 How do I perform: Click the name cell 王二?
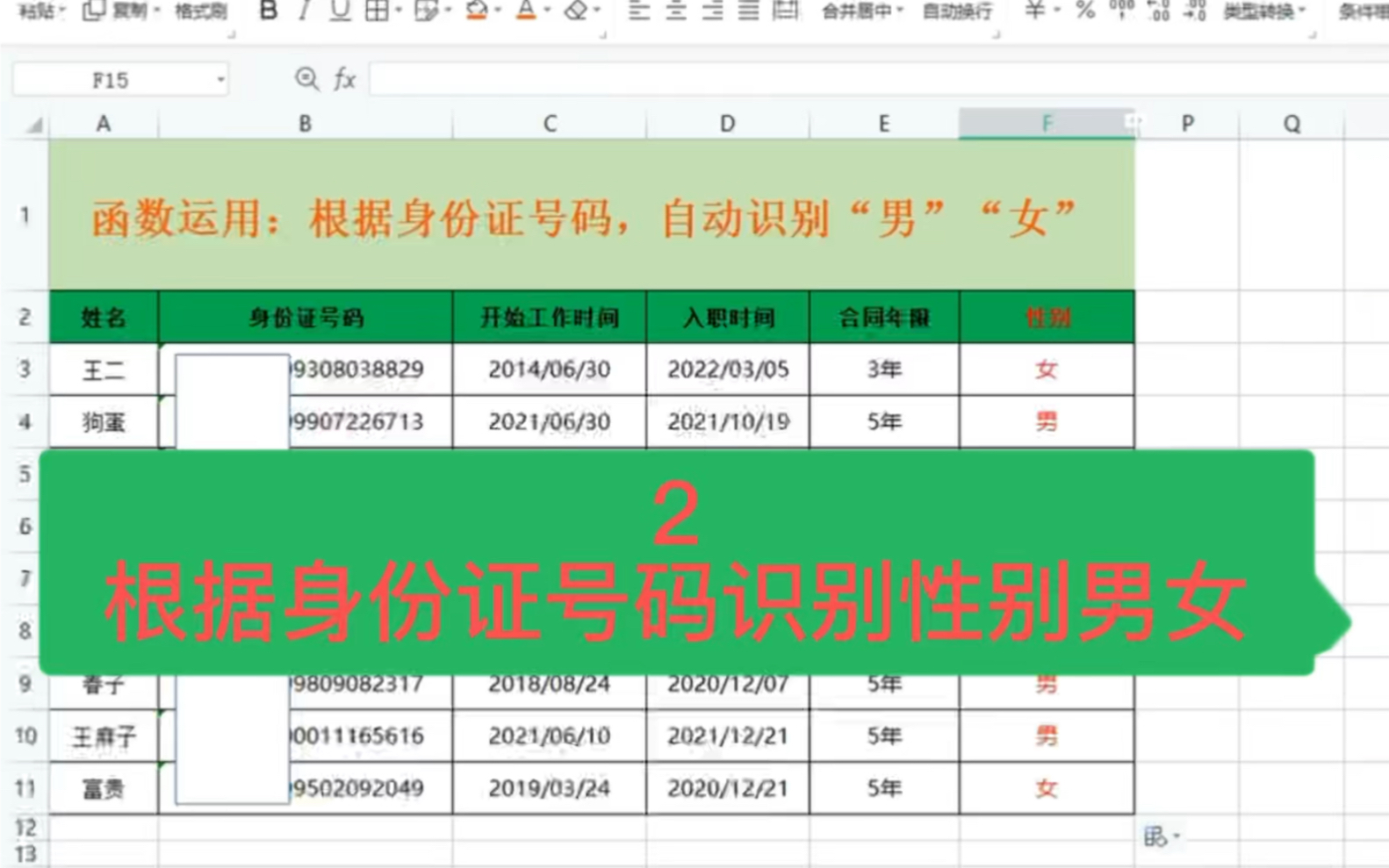104,369
